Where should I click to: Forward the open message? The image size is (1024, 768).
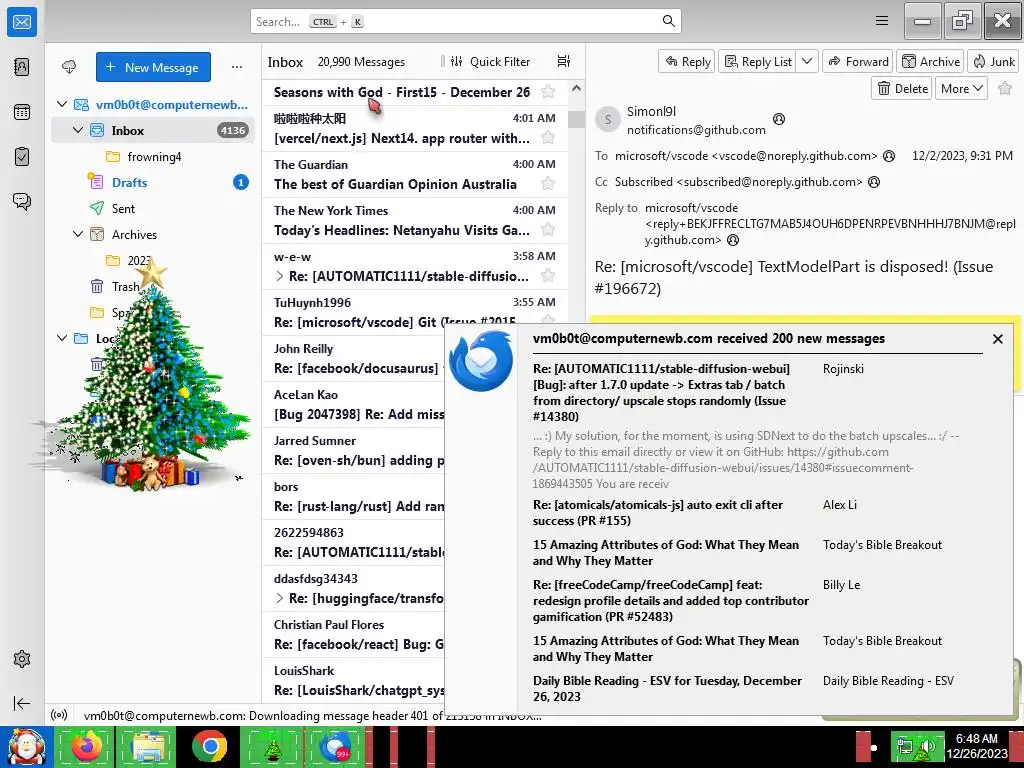point(858,61)
